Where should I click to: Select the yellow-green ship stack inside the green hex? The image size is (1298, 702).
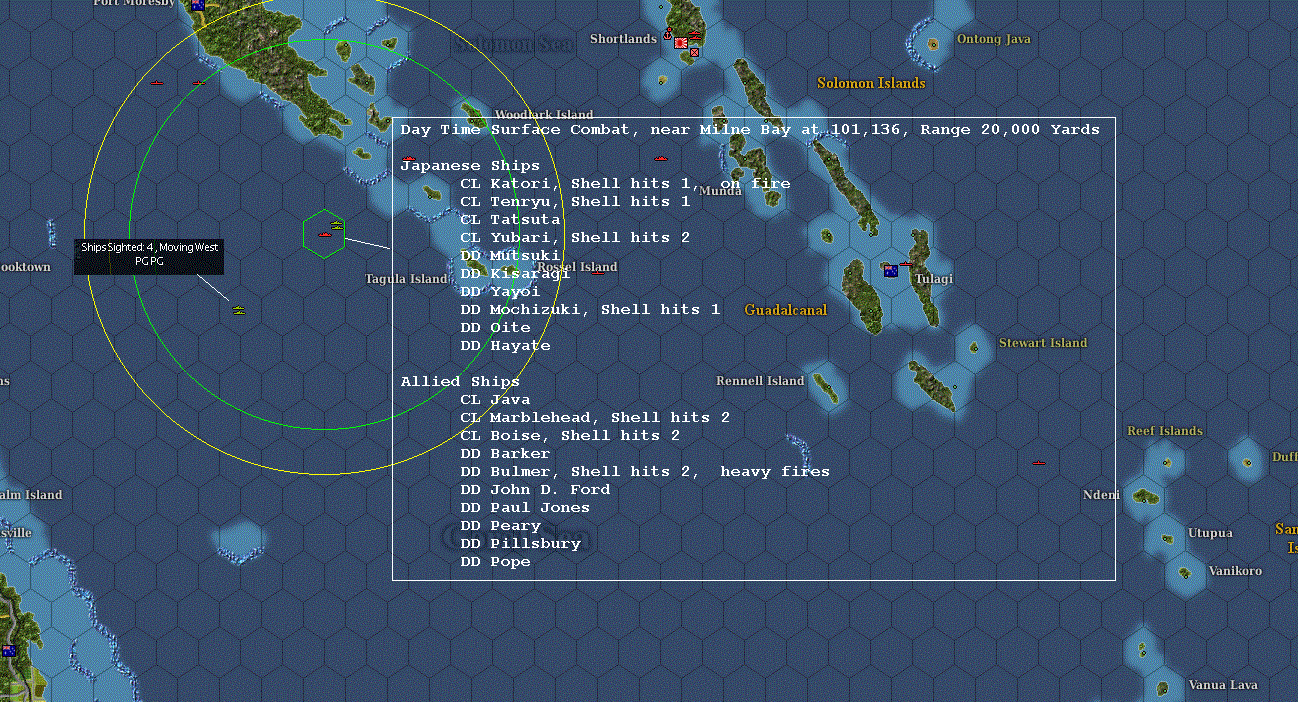click(x=337, y=225)
